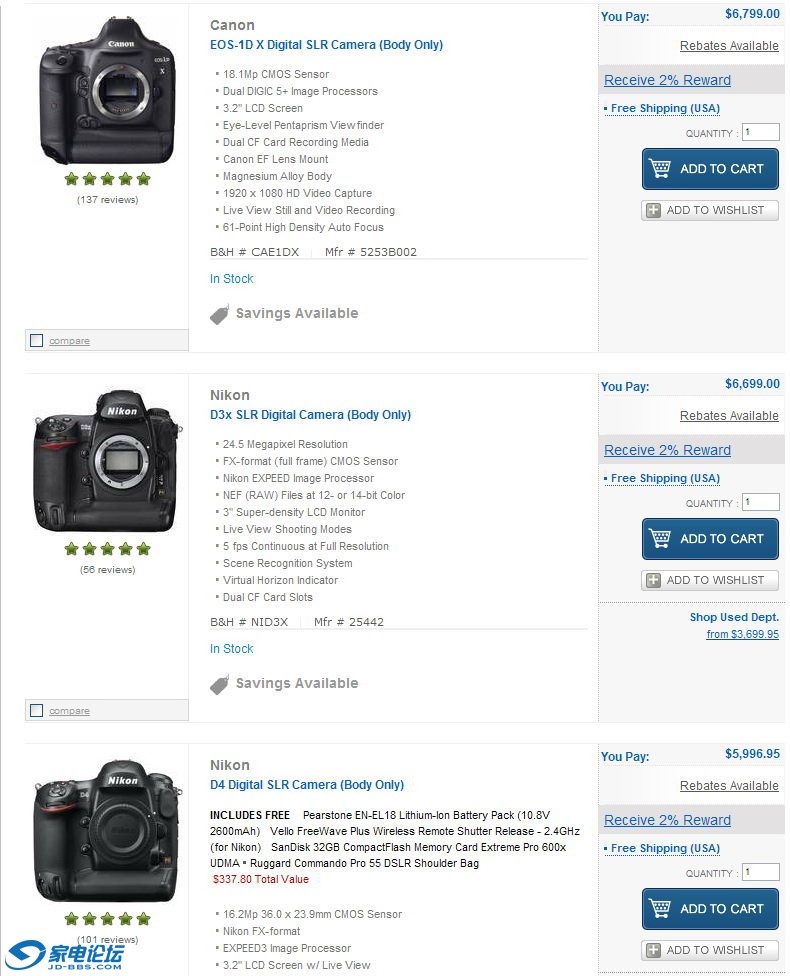Add the Canon EOS-1D X to cart

710,168
